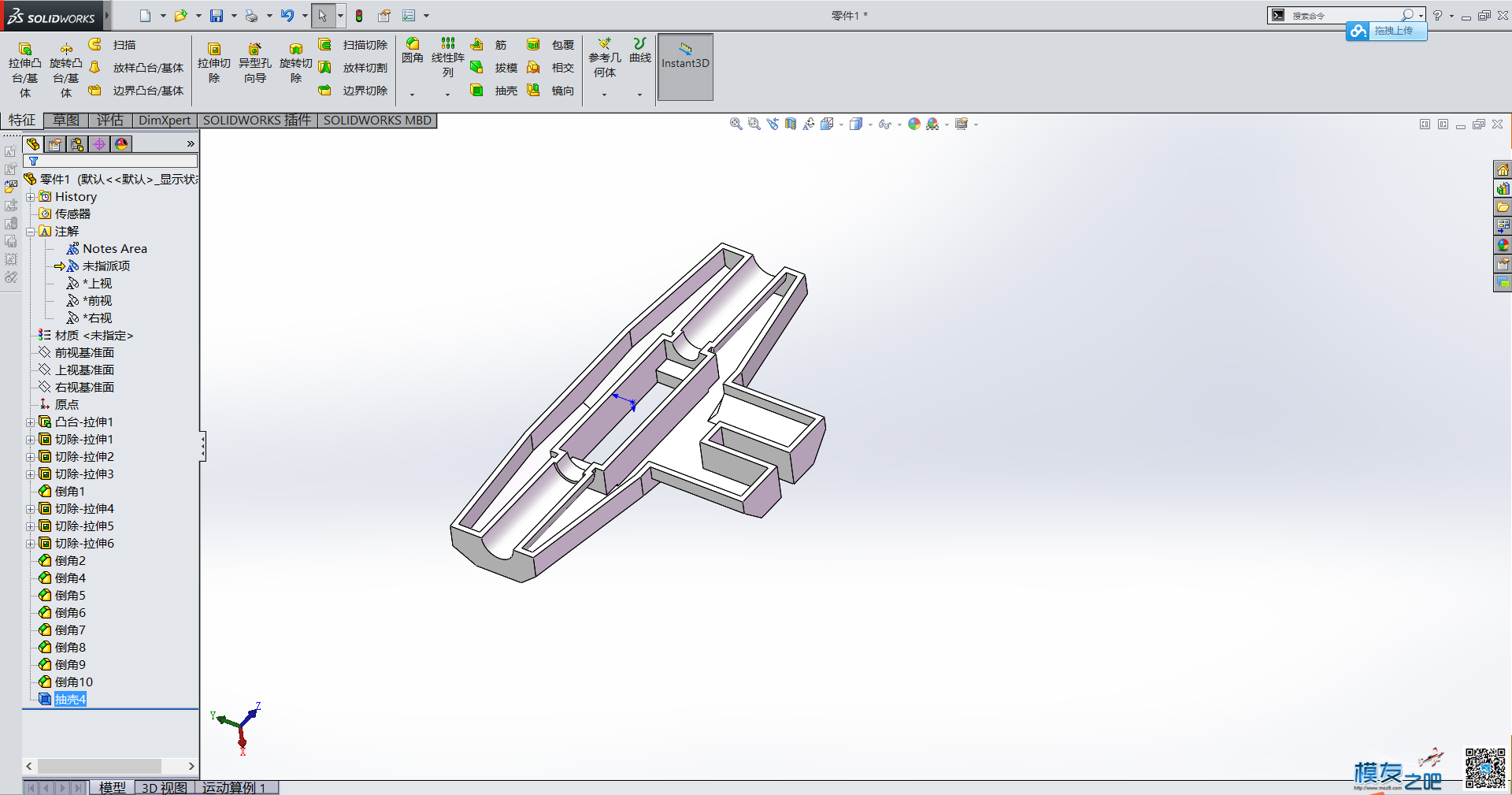This screenshot has width=1512, height=795.
Task: Click the search commands field
Action: click(x=1346, y=16)
